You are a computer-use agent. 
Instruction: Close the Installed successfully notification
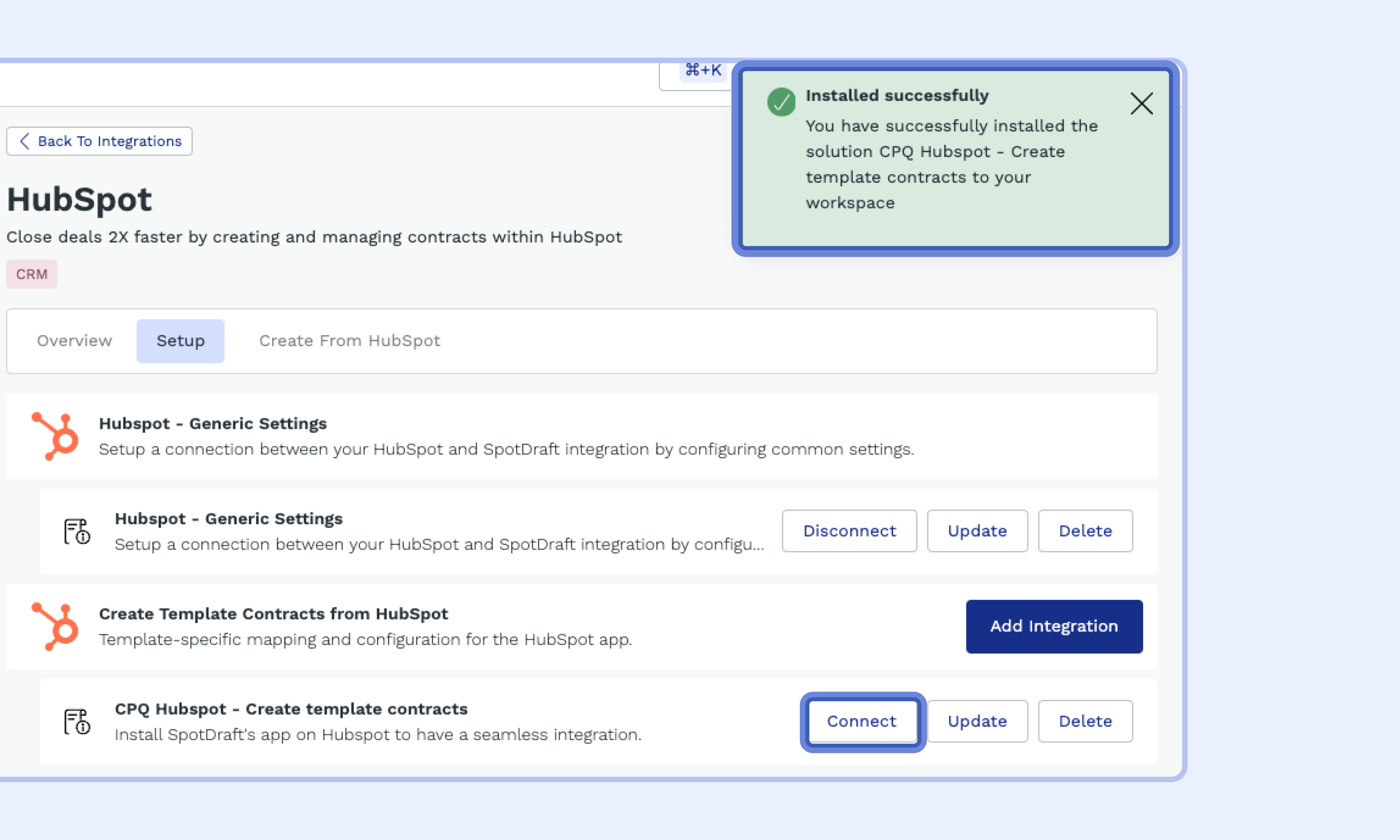tap(1141, 104)
